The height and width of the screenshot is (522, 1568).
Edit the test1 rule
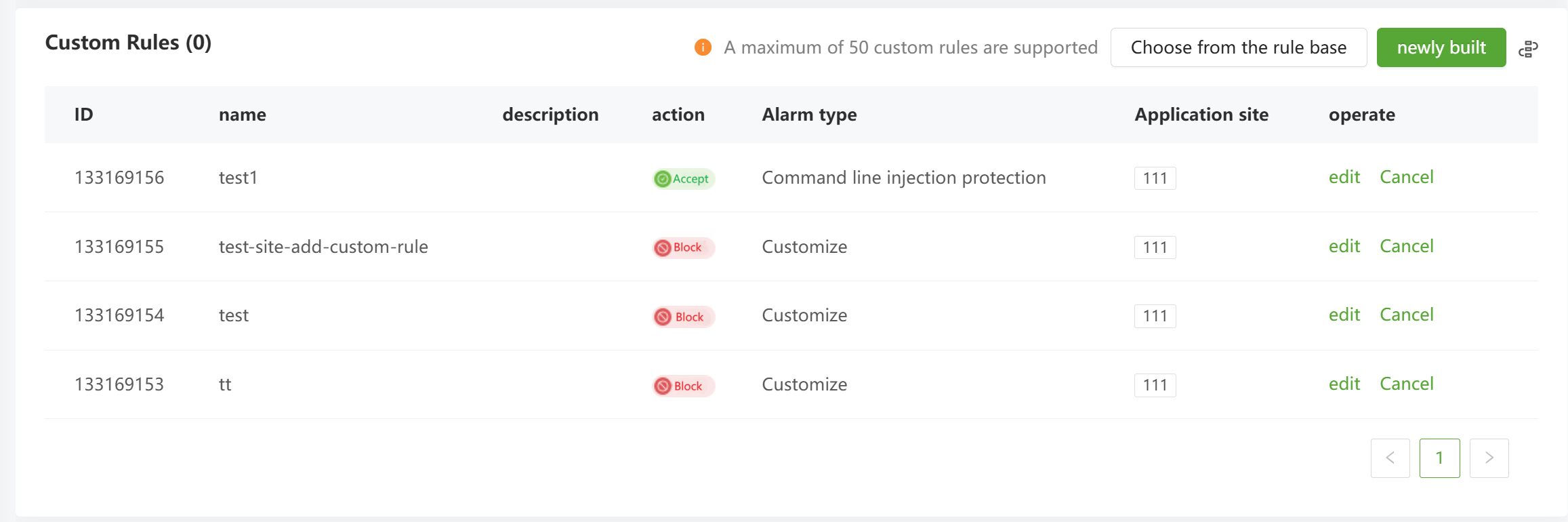1344,177
